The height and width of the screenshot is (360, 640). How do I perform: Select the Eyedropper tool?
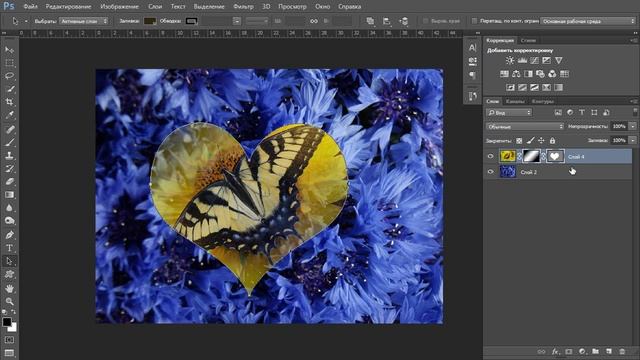9,115
